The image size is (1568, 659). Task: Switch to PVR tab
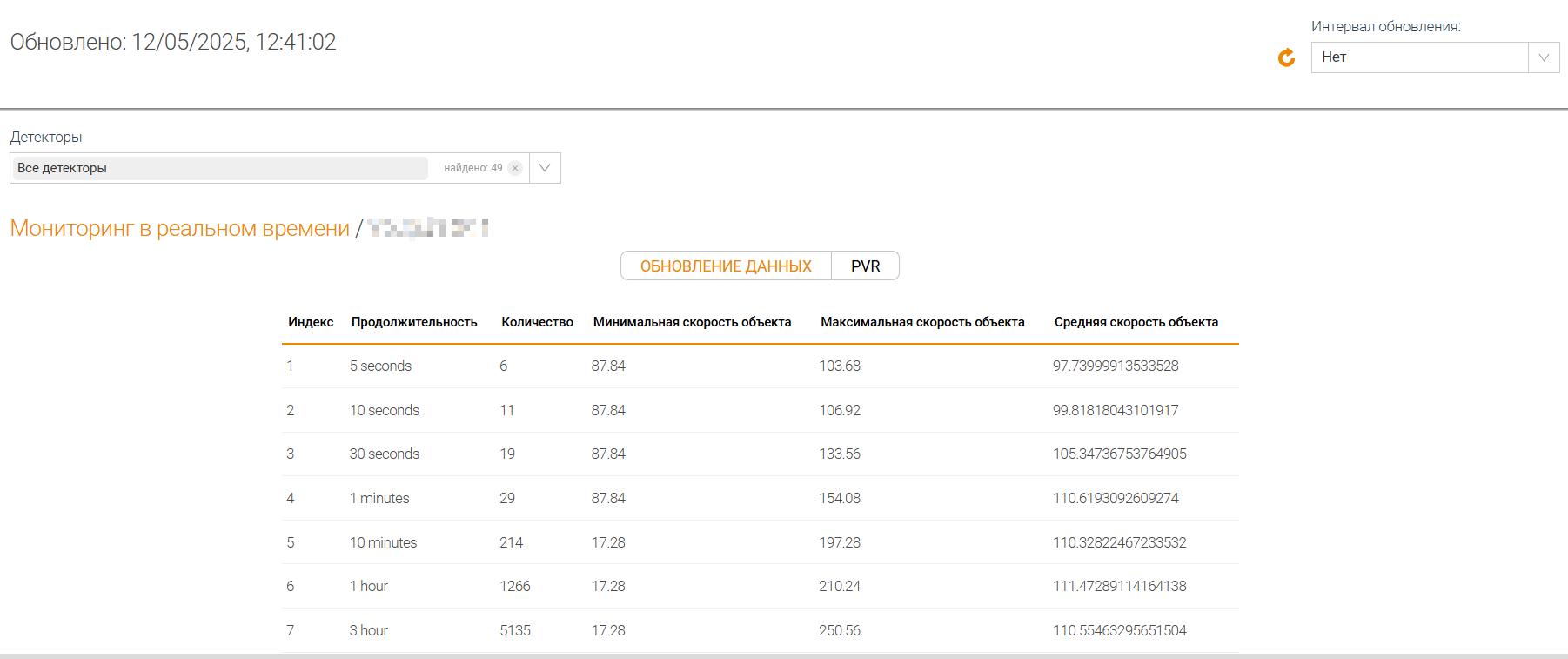(865, 266)
